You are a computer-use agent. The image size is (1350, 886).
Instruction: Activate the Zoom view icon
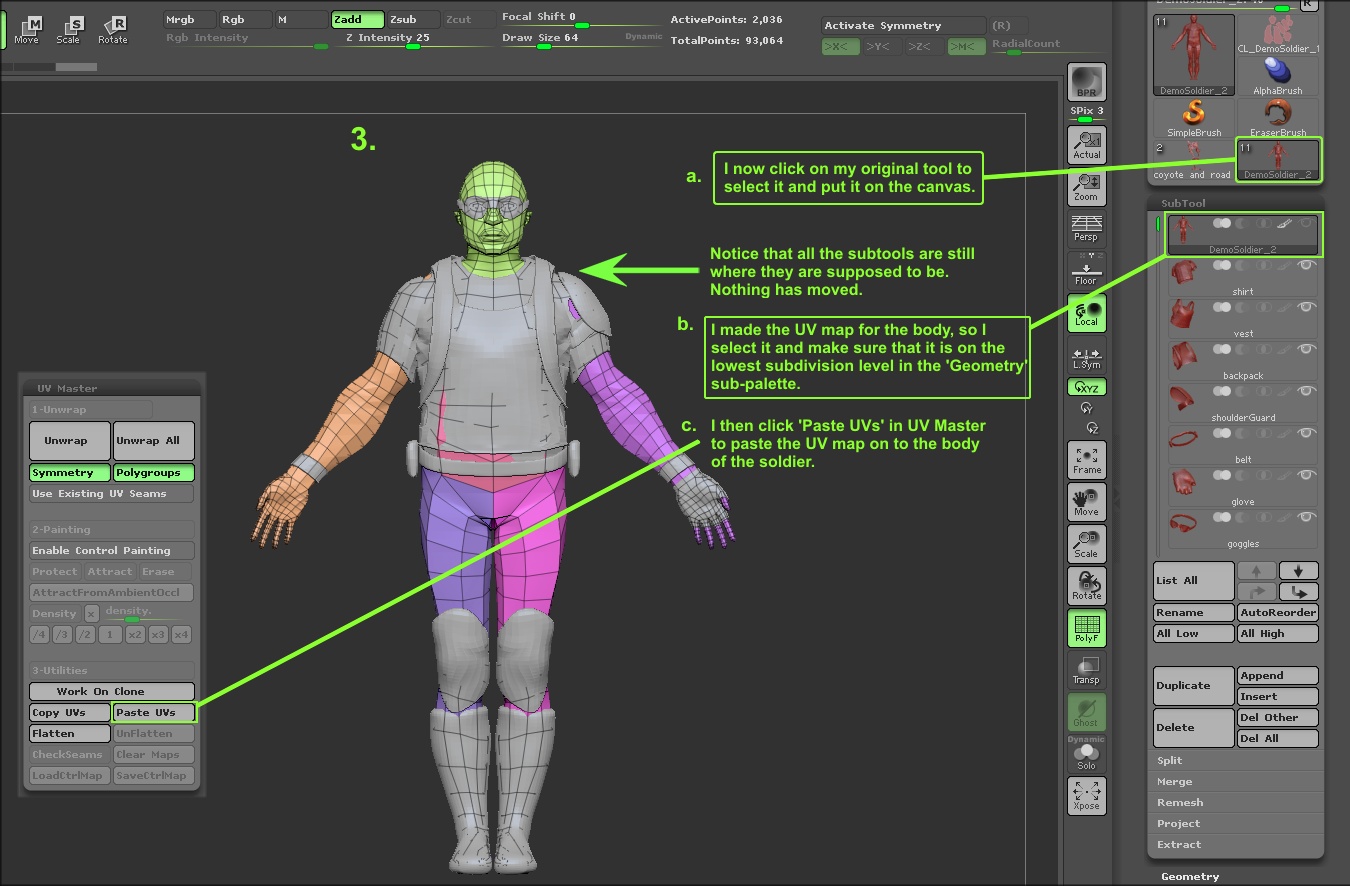(1086, 187)
